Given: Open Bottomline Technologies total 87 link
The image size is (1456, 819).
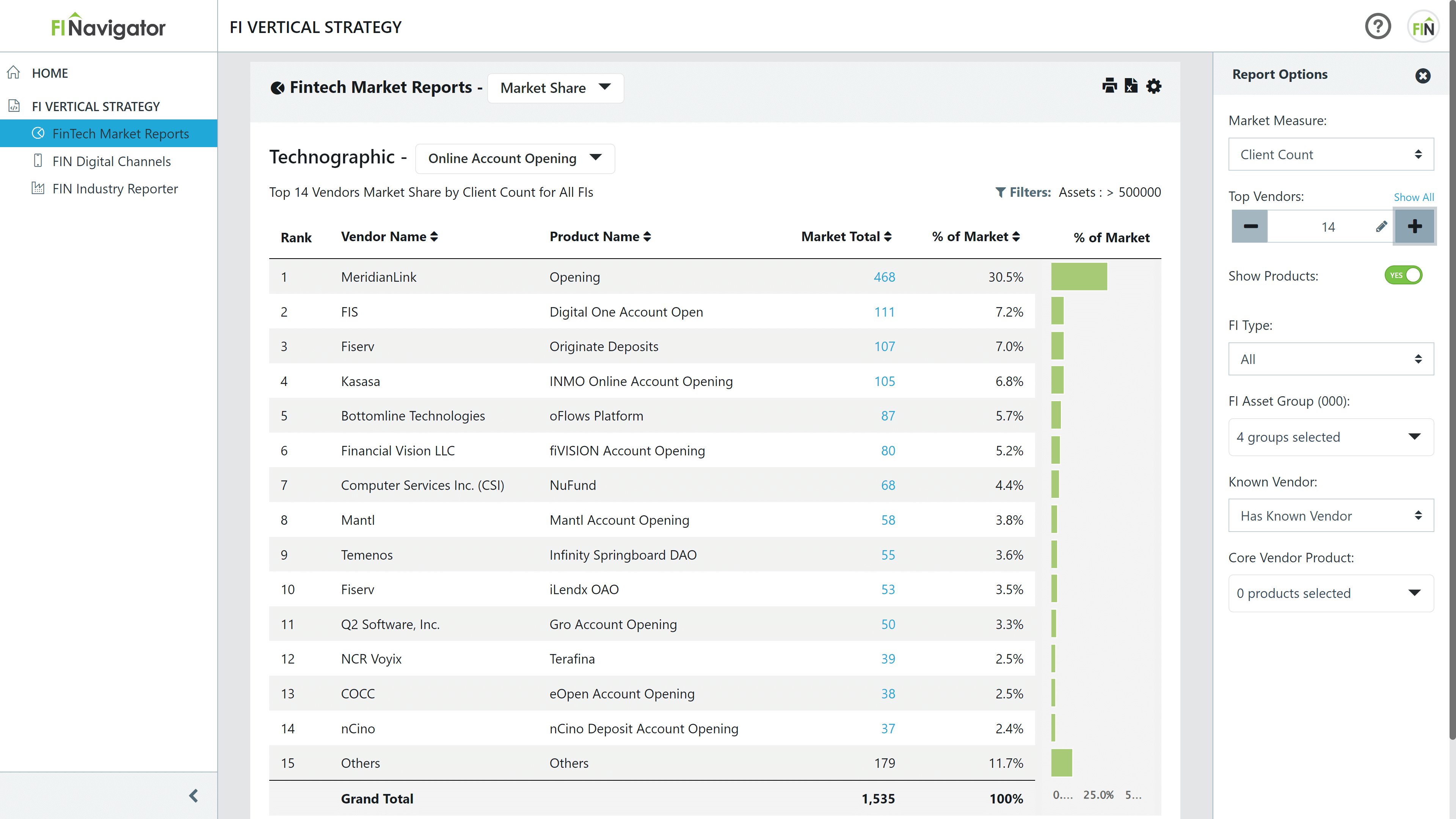Looking at the screenshot, I should (x=887, y=416).
